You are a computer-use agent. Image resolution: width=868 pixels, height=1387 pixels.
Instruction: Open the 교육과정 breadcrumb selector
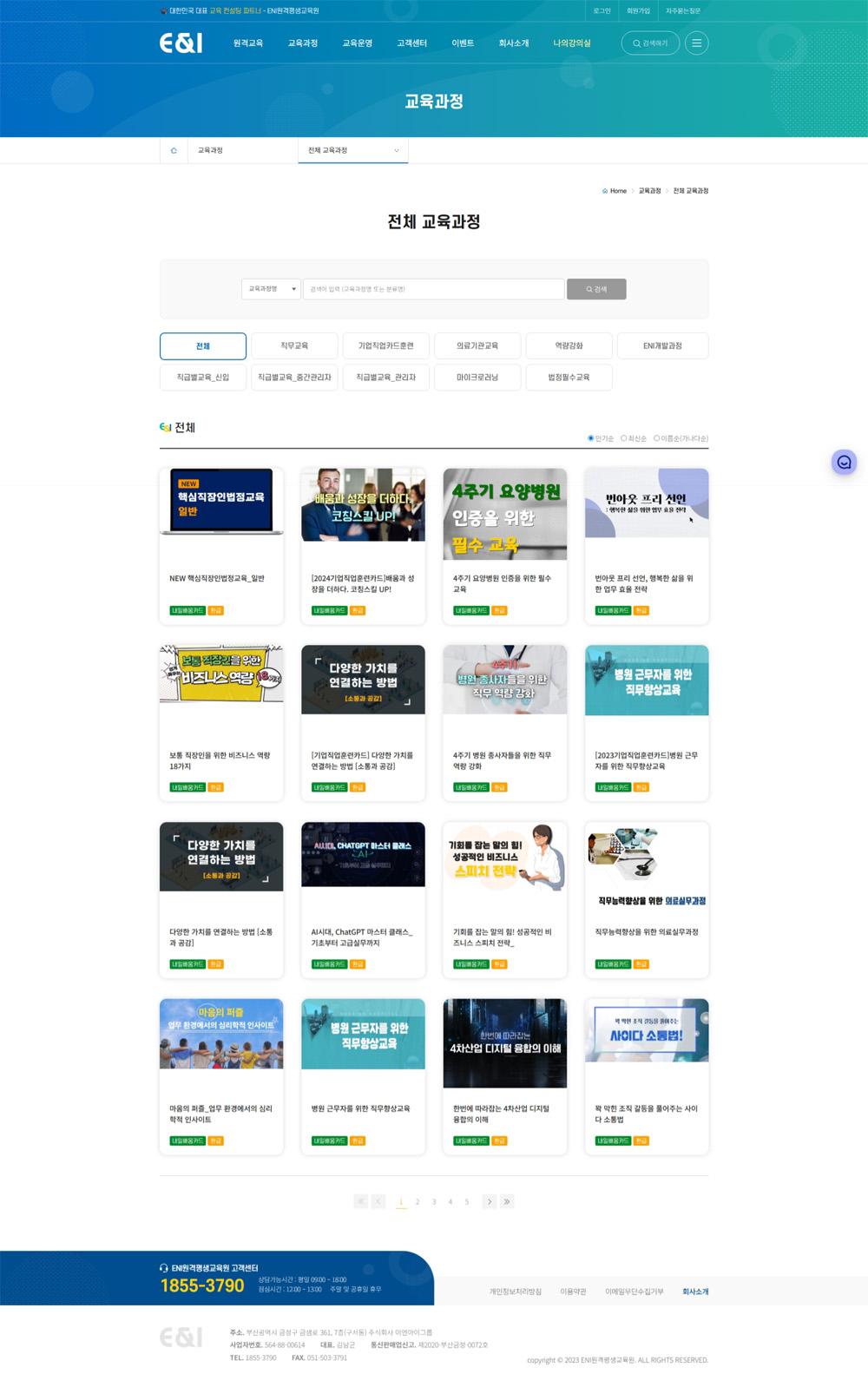point(242,150)
